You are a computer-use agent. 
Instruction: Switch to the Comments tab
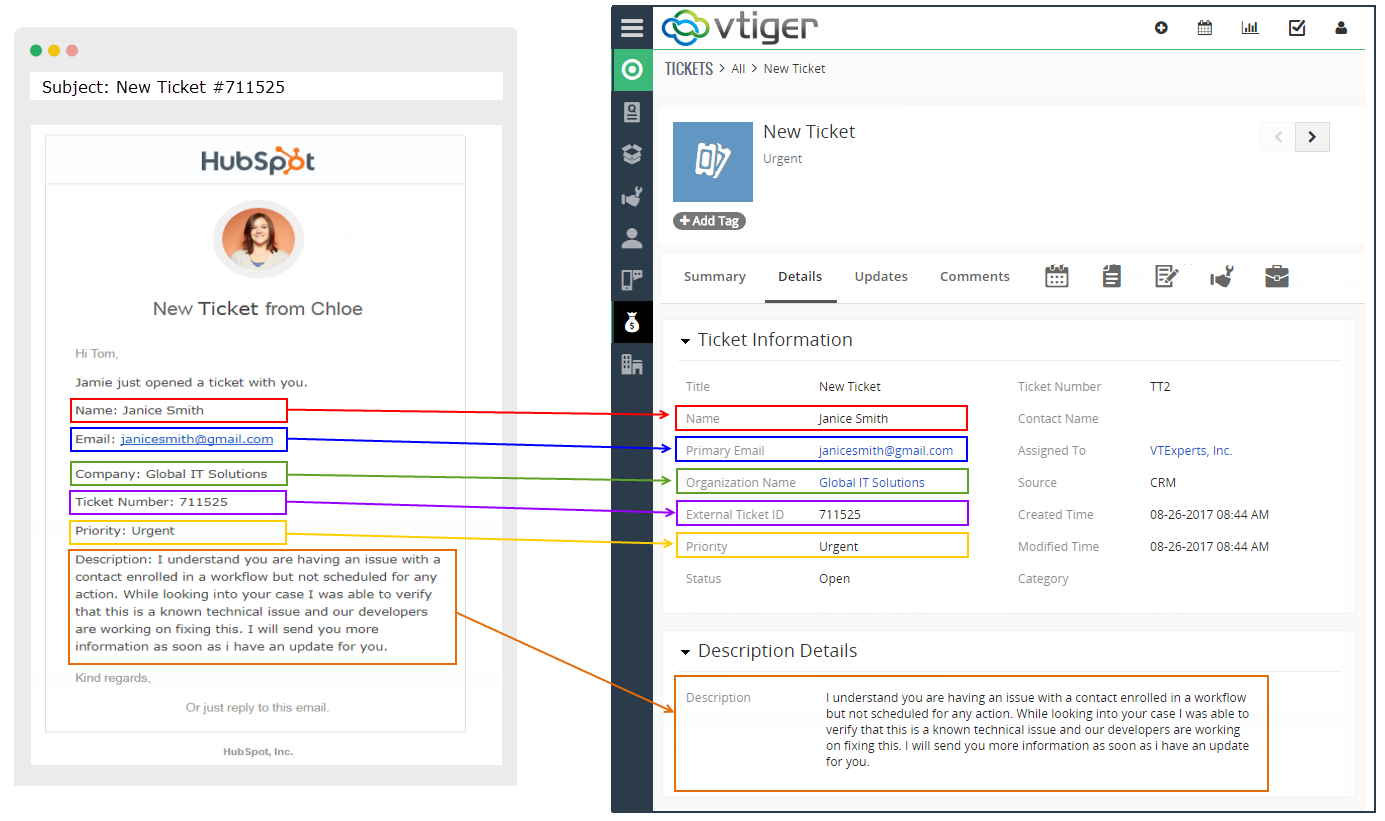pos(975,277)
